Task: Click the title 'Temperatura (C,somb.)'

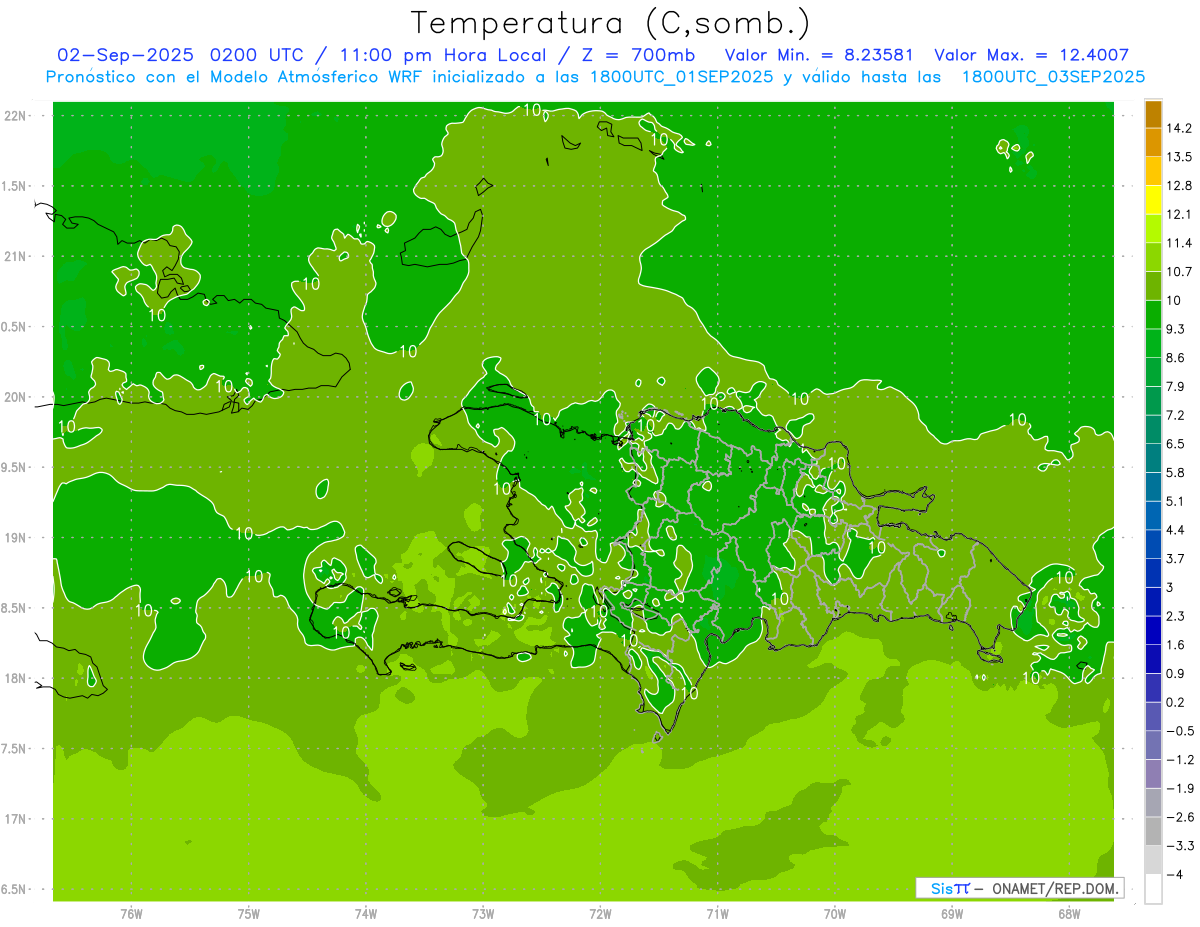Action: point(611,22)
